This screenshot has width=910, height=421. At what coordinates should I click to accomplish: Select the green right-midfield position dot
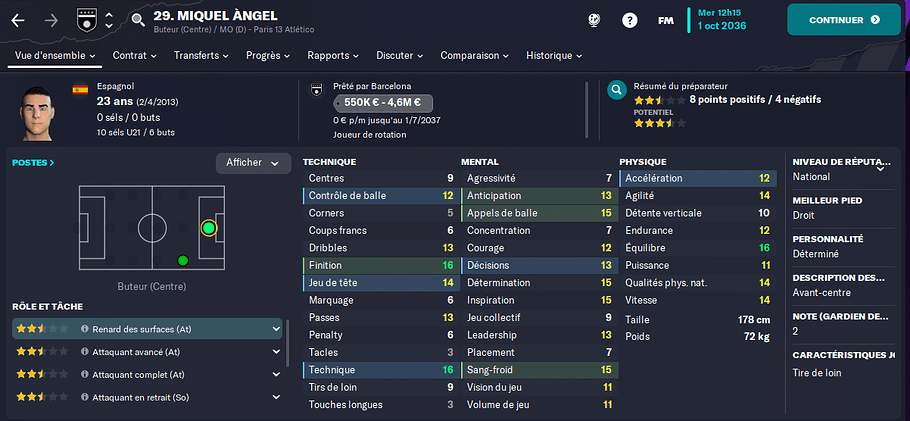[x=183, y=261]
